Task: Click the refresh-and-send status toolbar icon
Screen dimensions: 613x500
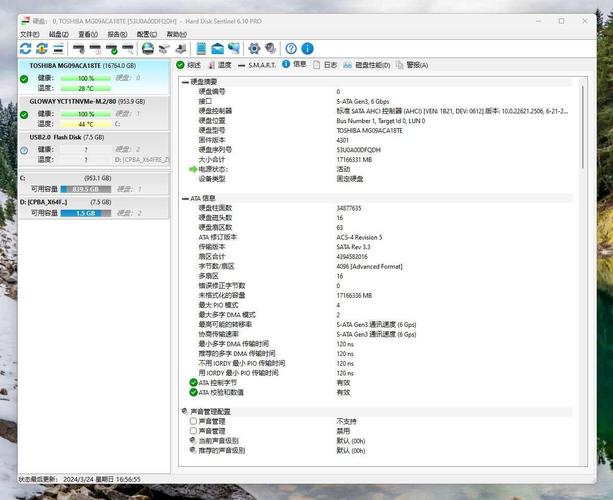Action: click(x=42, y=48)
